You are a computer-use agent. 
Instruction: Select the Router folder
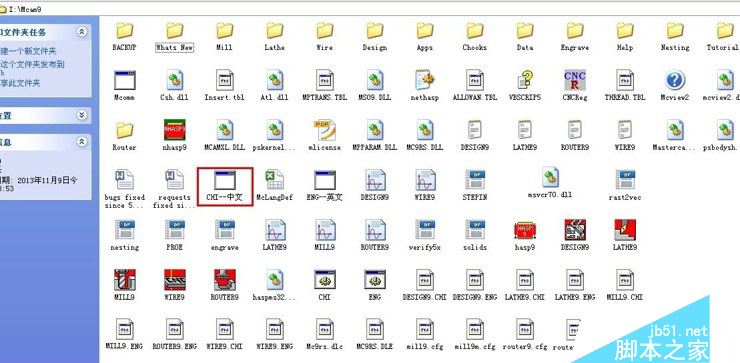(125, 130)
